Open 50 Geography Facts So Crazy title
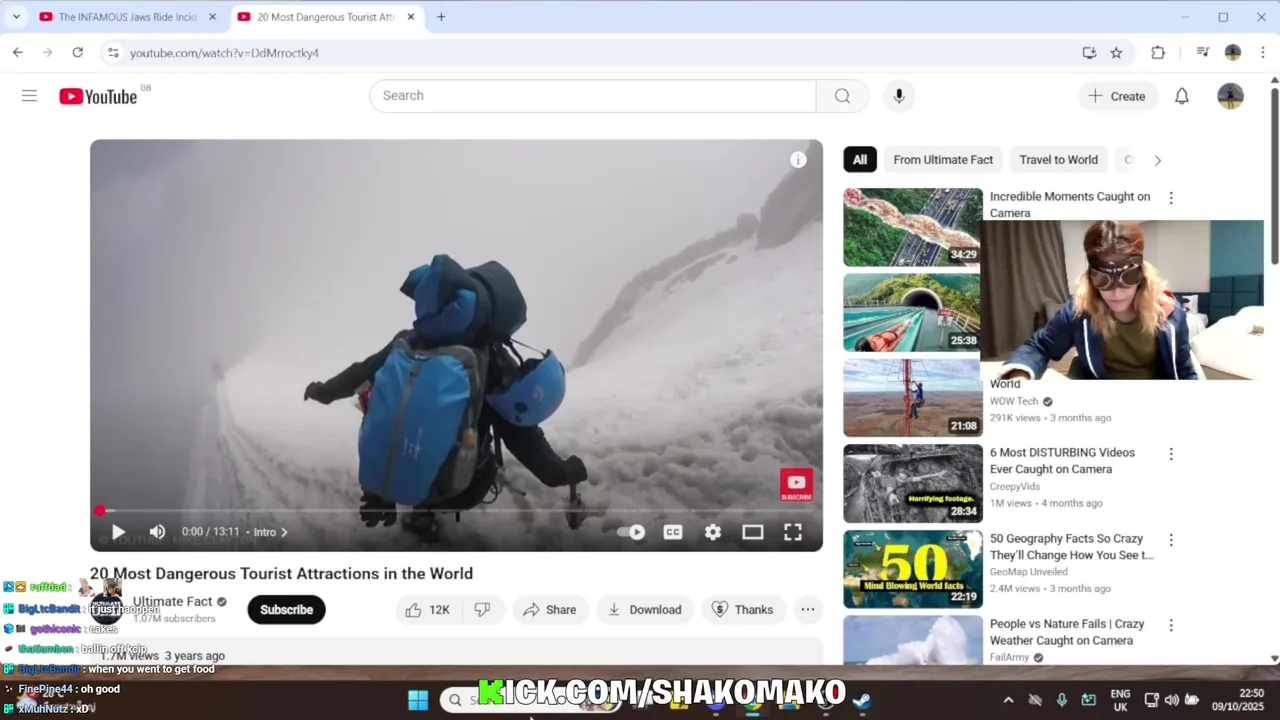 (x=1071, y=547)
